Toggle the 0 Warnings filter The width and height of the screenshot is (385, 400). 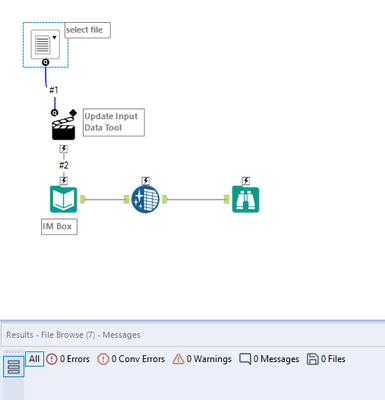202,359
